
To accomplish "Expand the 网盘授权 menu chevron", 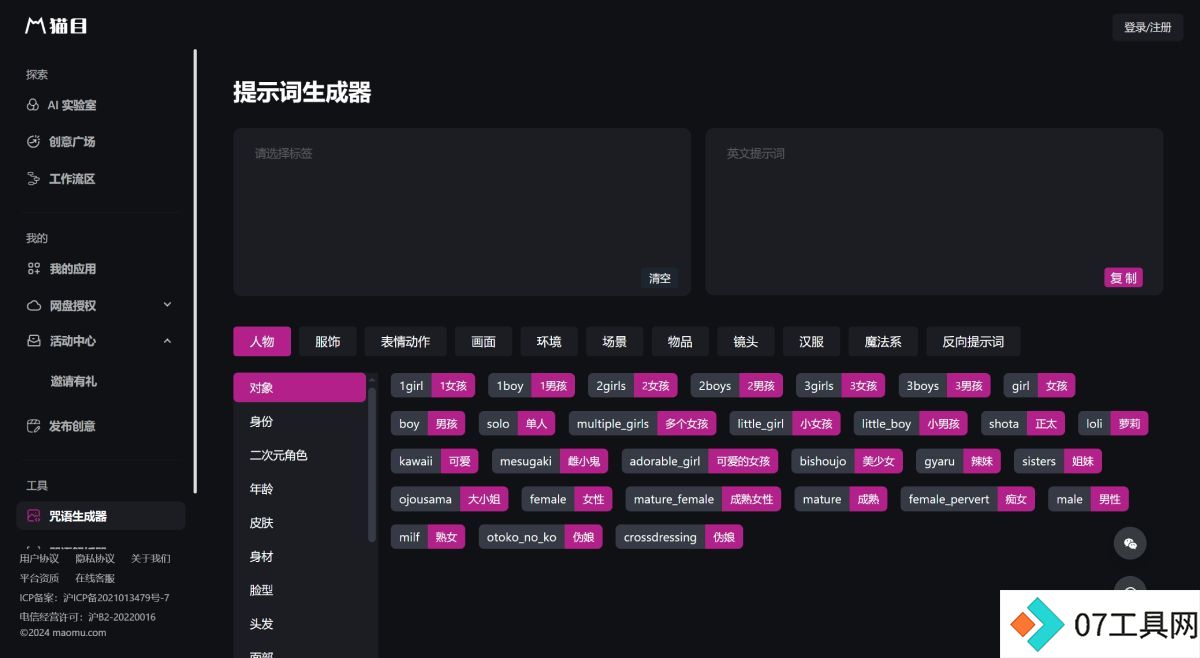I will tap(167, 305).
